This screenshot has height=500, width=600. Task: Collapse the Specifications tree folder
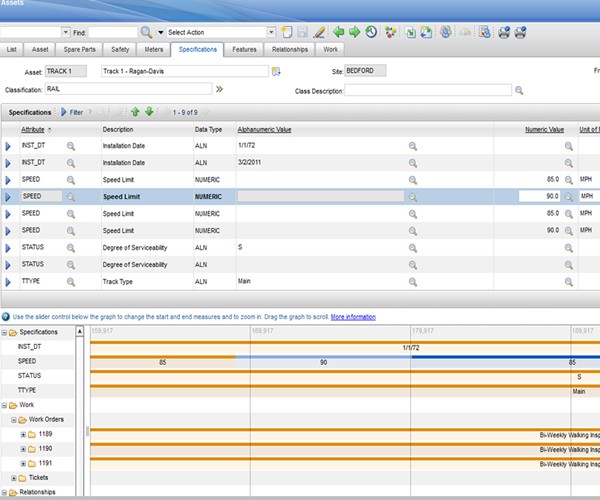click(x=4, y=332)
